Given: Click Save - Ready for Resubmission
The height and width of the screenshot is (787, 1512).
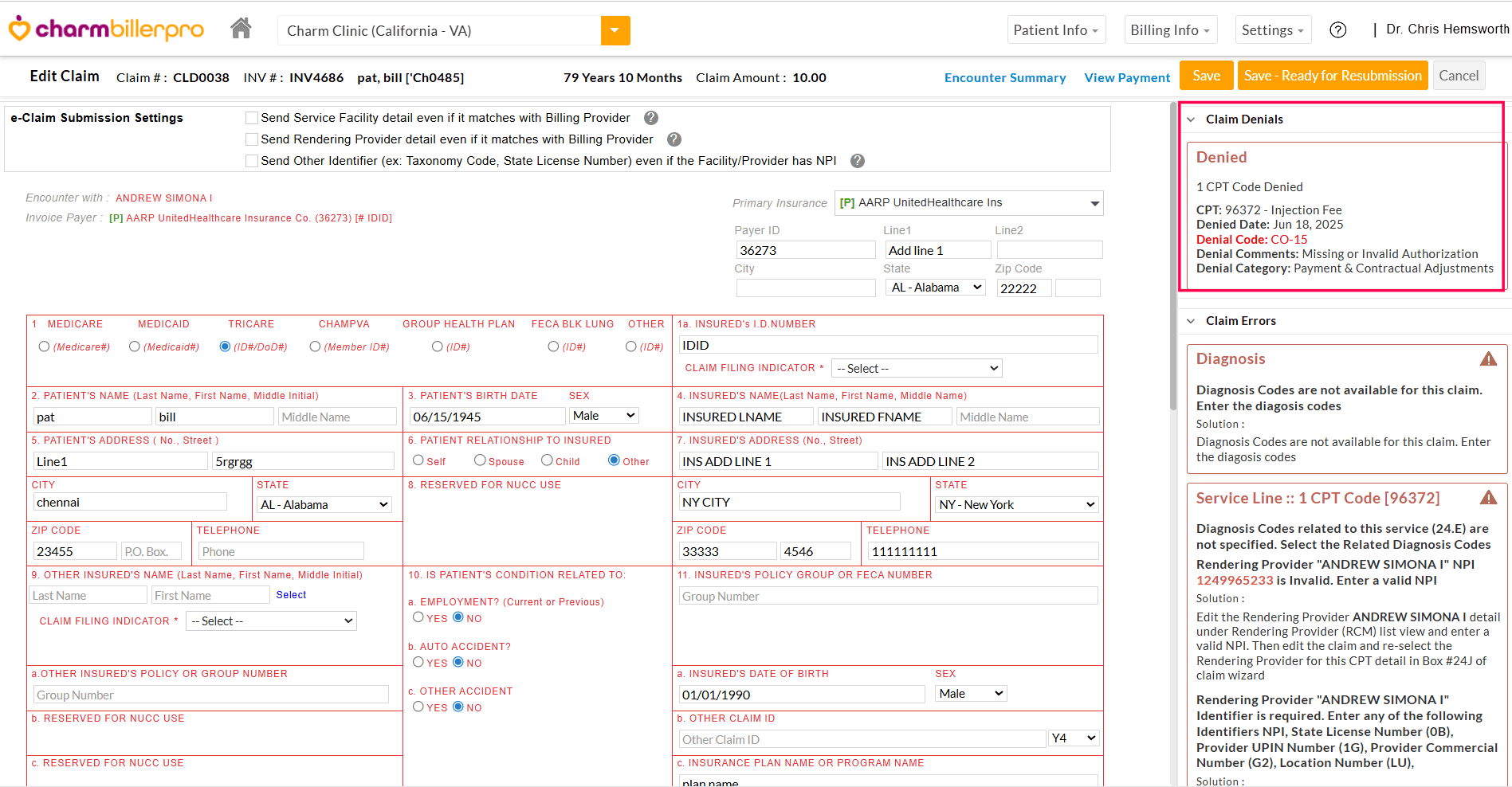Looking at the screenshot, I should [x=1333, y=76].
